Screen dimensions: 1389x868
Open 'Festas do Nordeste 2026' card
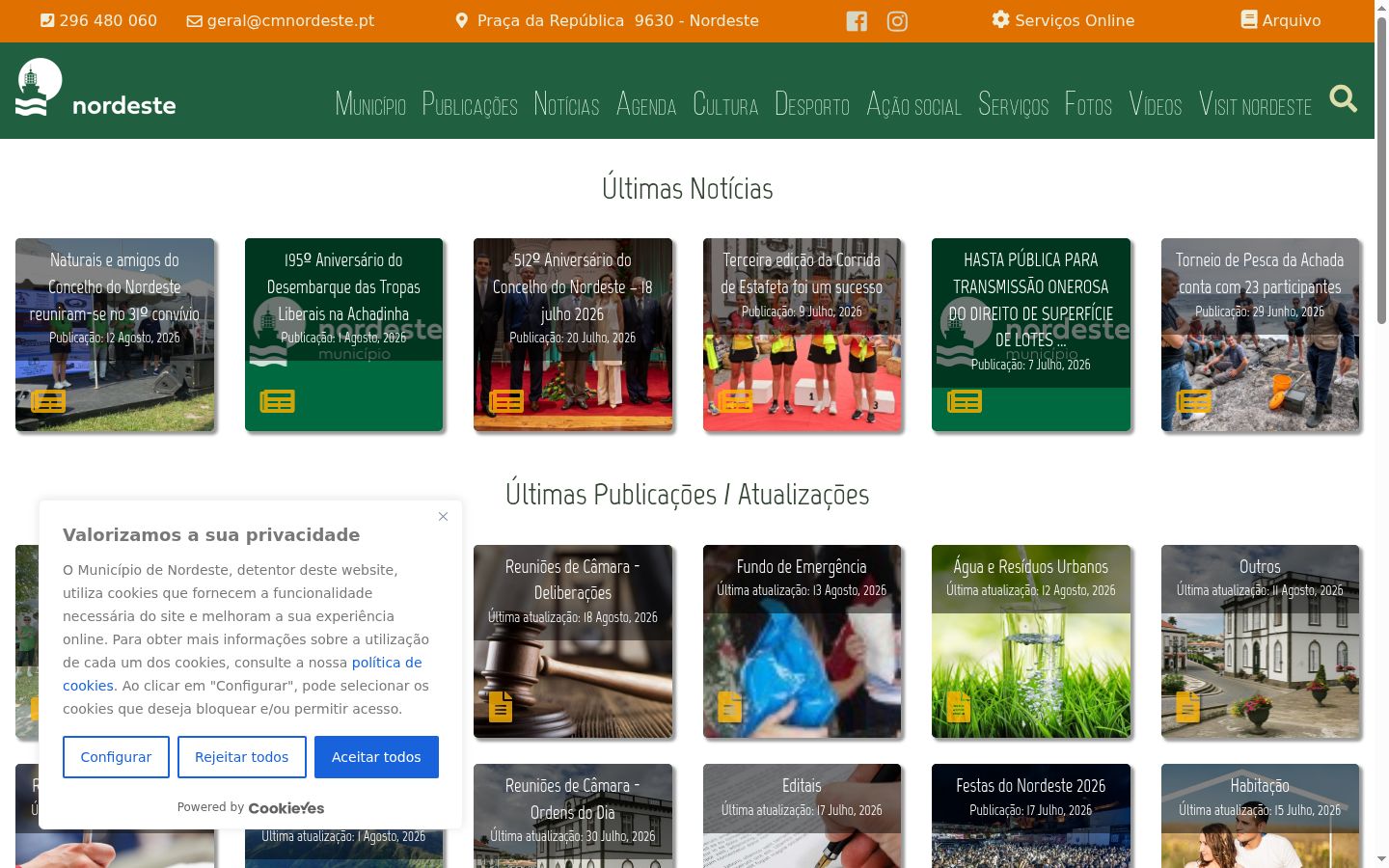[x=1031, y=816]
